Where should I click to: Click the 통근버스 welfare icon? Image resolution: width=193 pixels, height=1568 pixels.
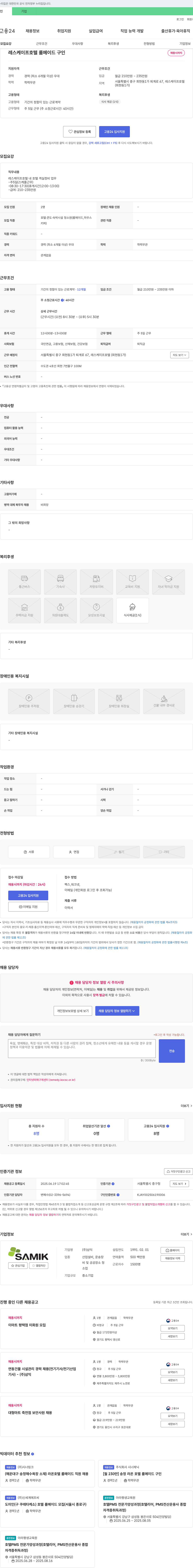pyautogui.click(x=24, y=582)
